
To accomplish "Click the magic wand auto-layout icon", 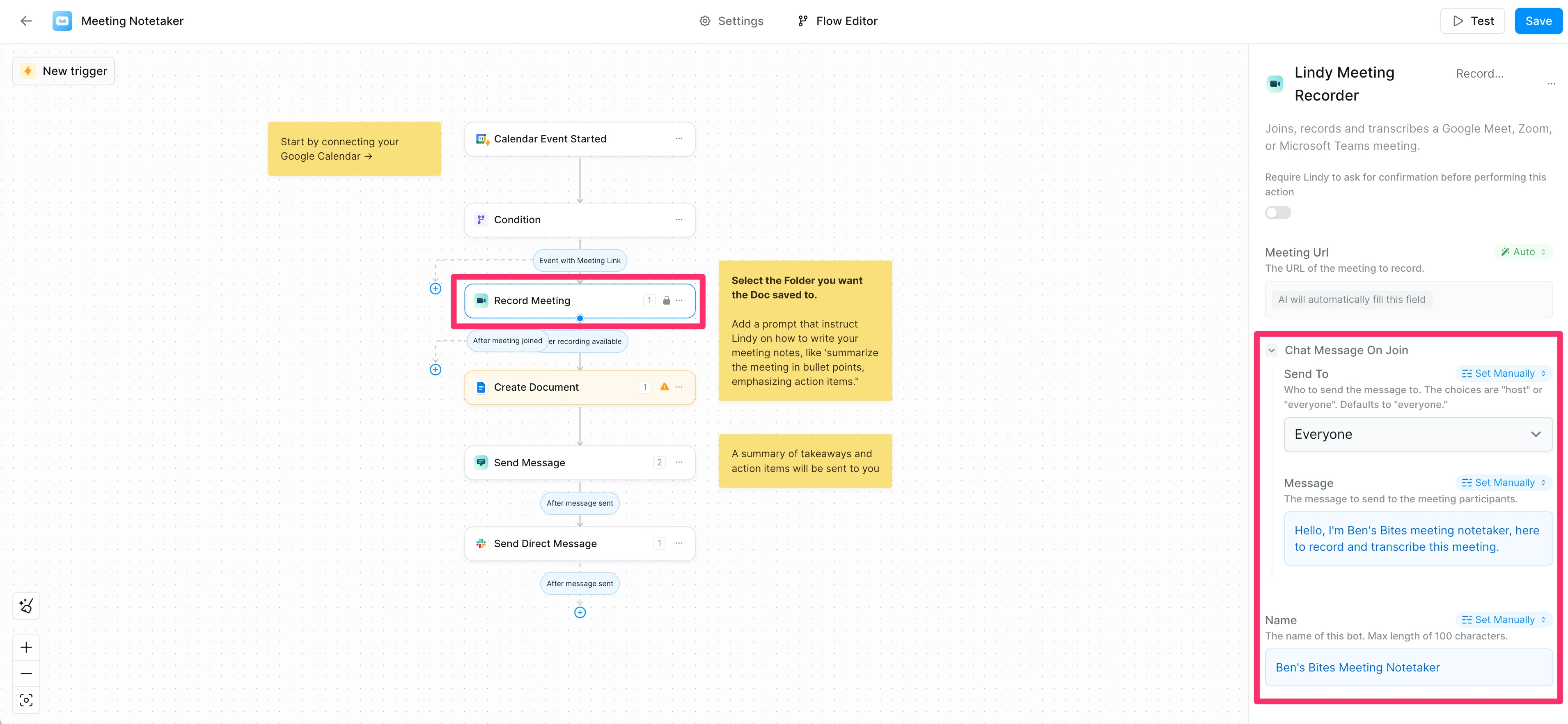I will (26, 605).
